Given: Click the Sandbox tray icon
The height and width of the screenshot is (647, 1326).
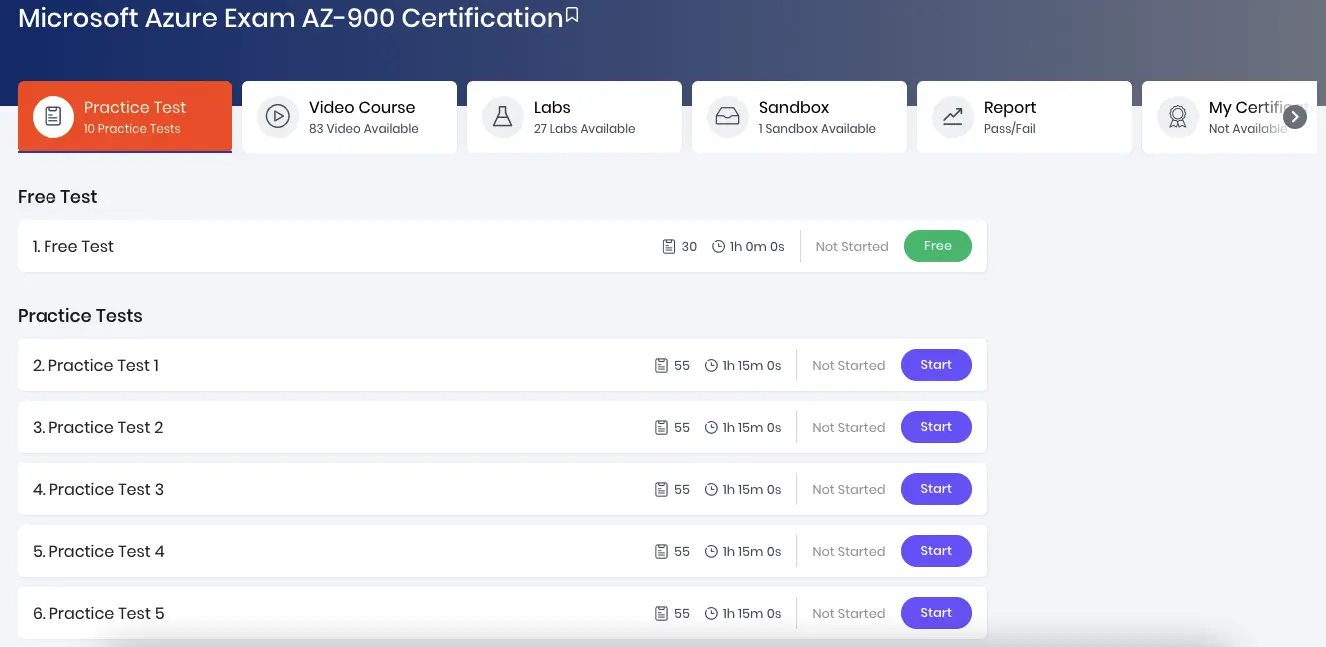Looking at the screenshot, I should pyautogui.click(x=728, y=117).
